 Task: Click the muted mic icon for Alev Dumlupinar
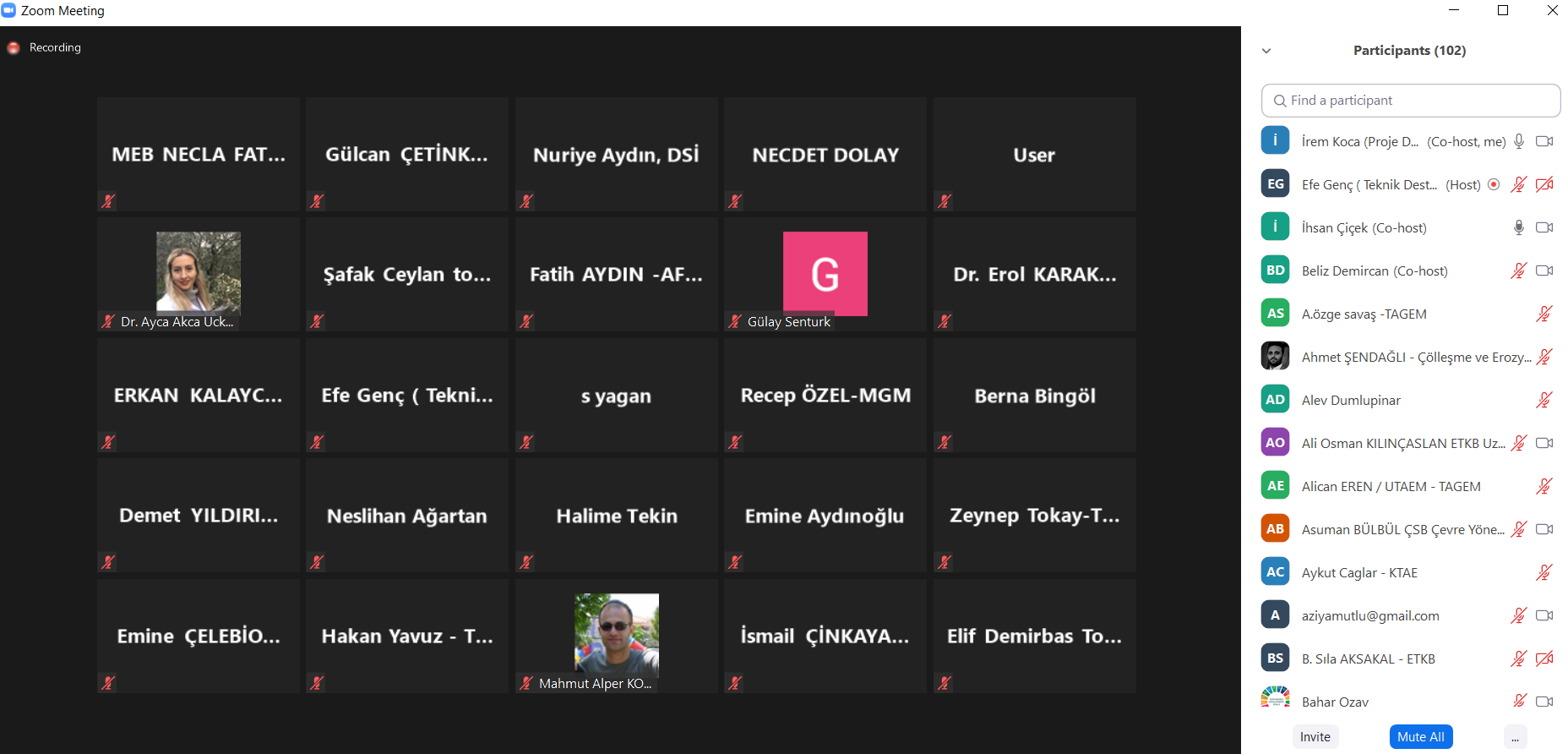(x=1544, y=400)
